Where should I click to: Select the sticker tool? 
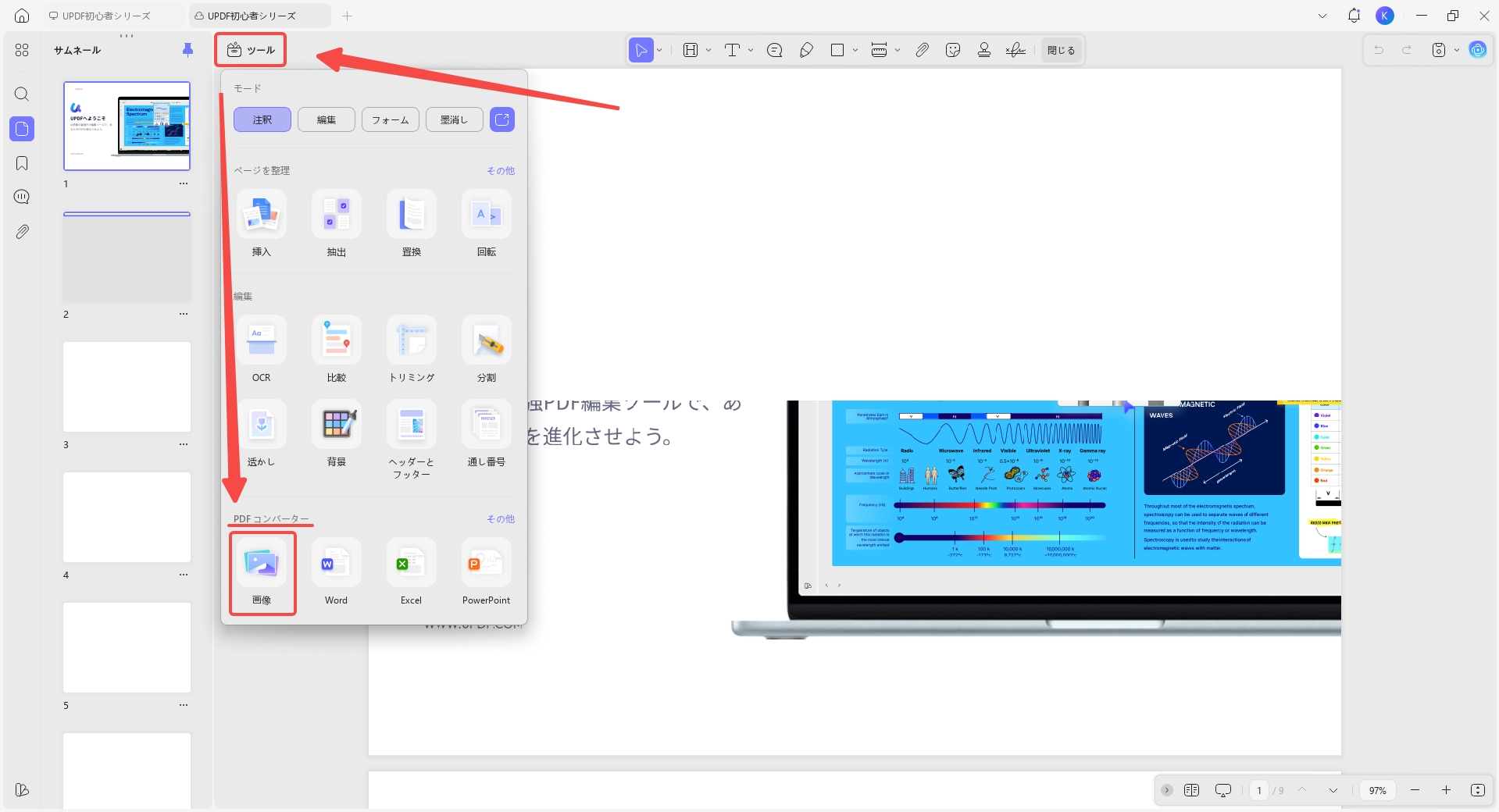click(953, 50)
